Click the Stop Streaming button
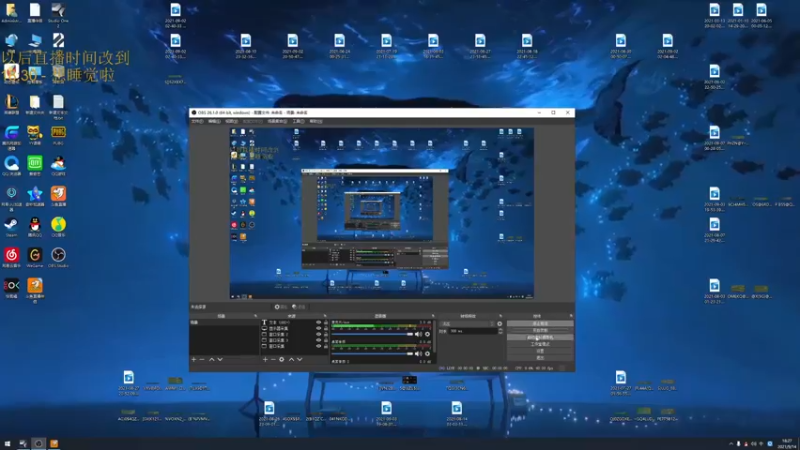 click(x=540, y=323)
